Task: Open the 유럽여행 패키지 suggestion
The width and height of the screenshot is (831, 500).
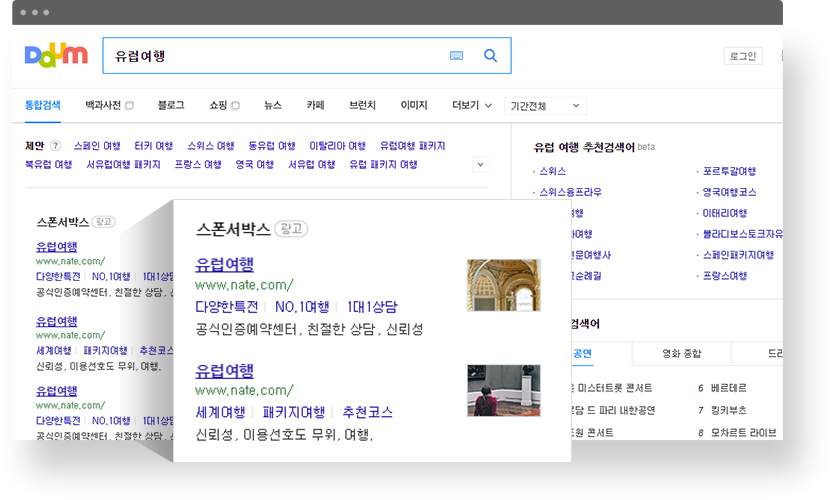Action: pyautogui.click(x=412, y=146)
